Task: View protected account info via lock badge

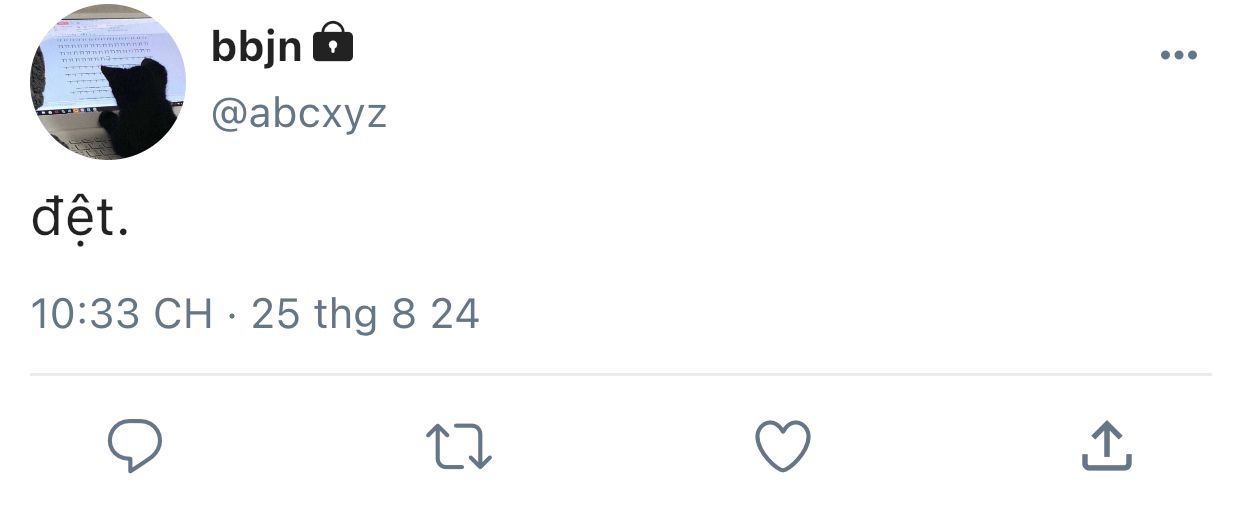Action: point(333,43)
